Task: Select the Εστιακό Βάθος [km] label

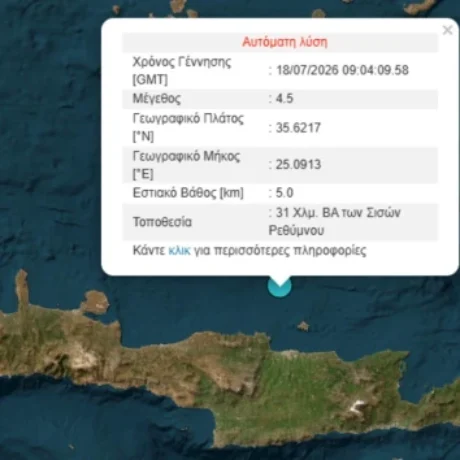Action: point(188,193)
